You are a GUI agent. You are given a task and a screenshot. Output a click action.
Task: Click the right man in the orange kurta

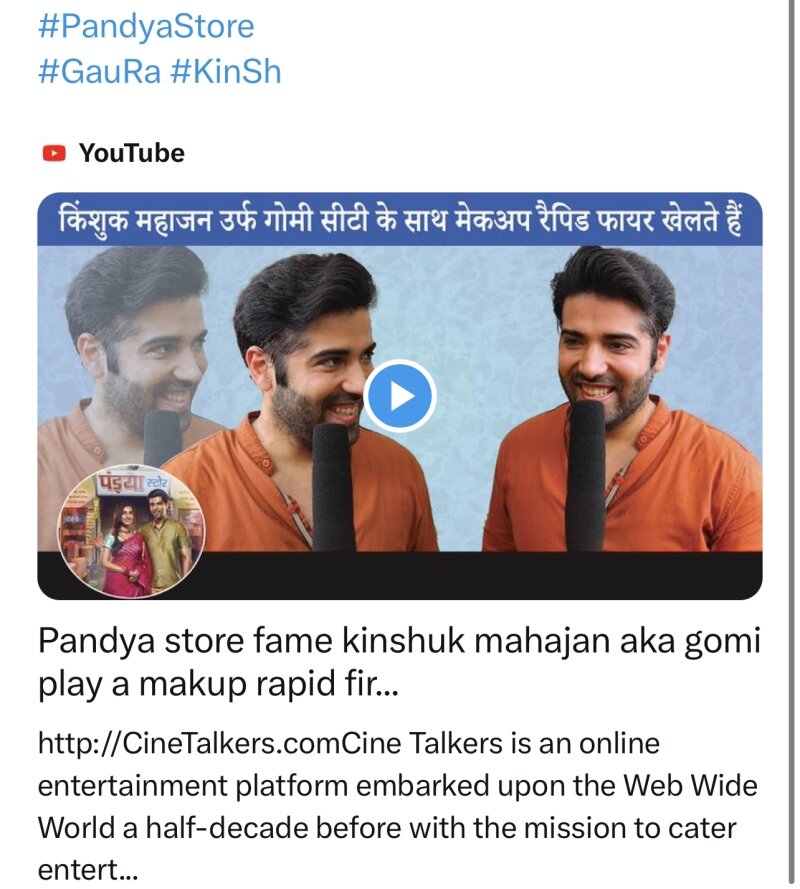(x=623, y=399)
